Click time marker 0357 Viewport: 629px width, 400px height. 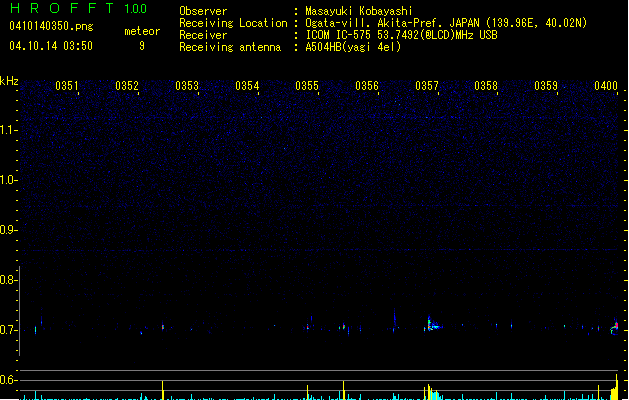(x=427, y=86)
